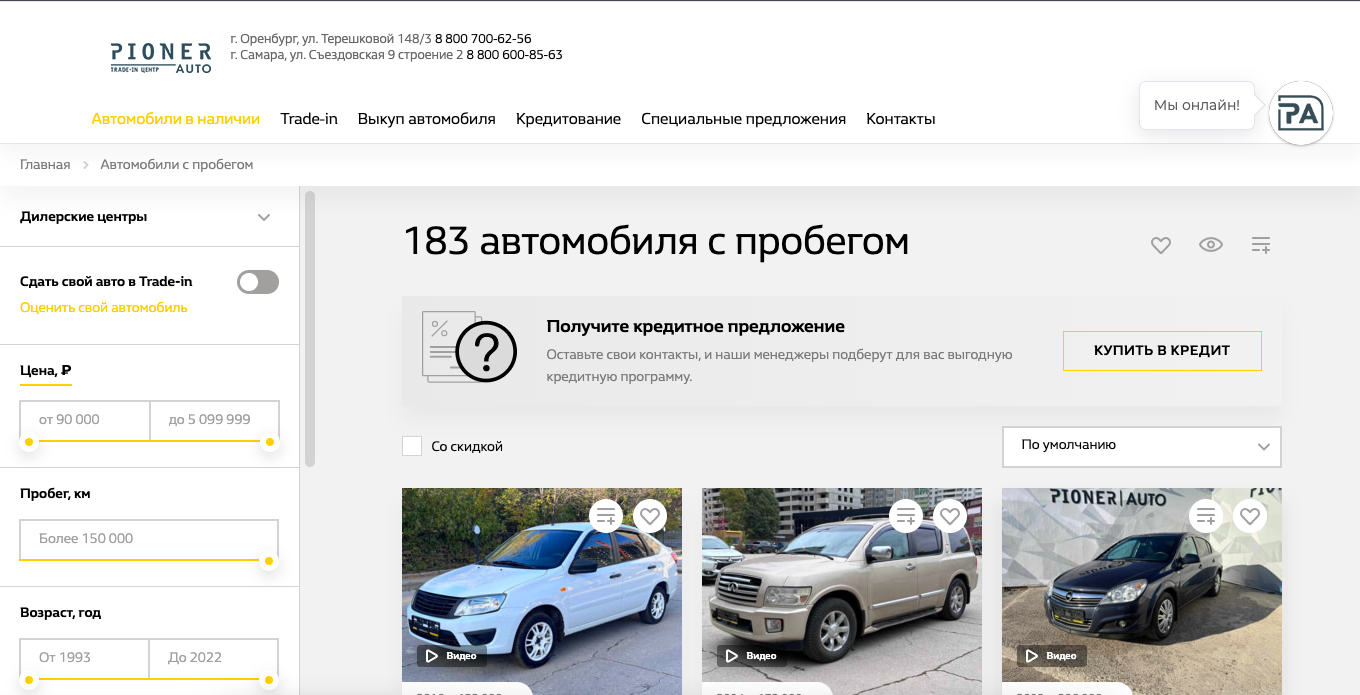Click the "Купить в кредит" button
The width and height of the screenshot is (1360, 695).
[x=1162, y=351]
